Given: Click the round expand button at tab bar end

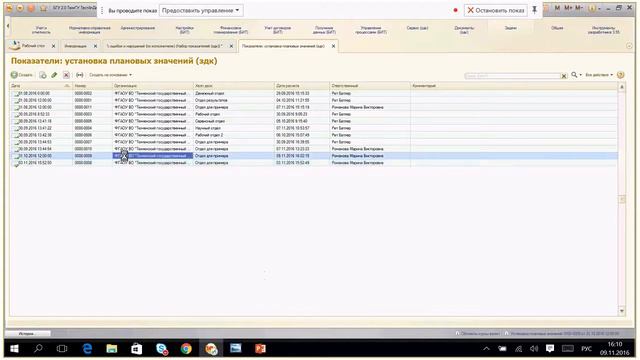Looking at the screenshot, I should pos(629,46).
